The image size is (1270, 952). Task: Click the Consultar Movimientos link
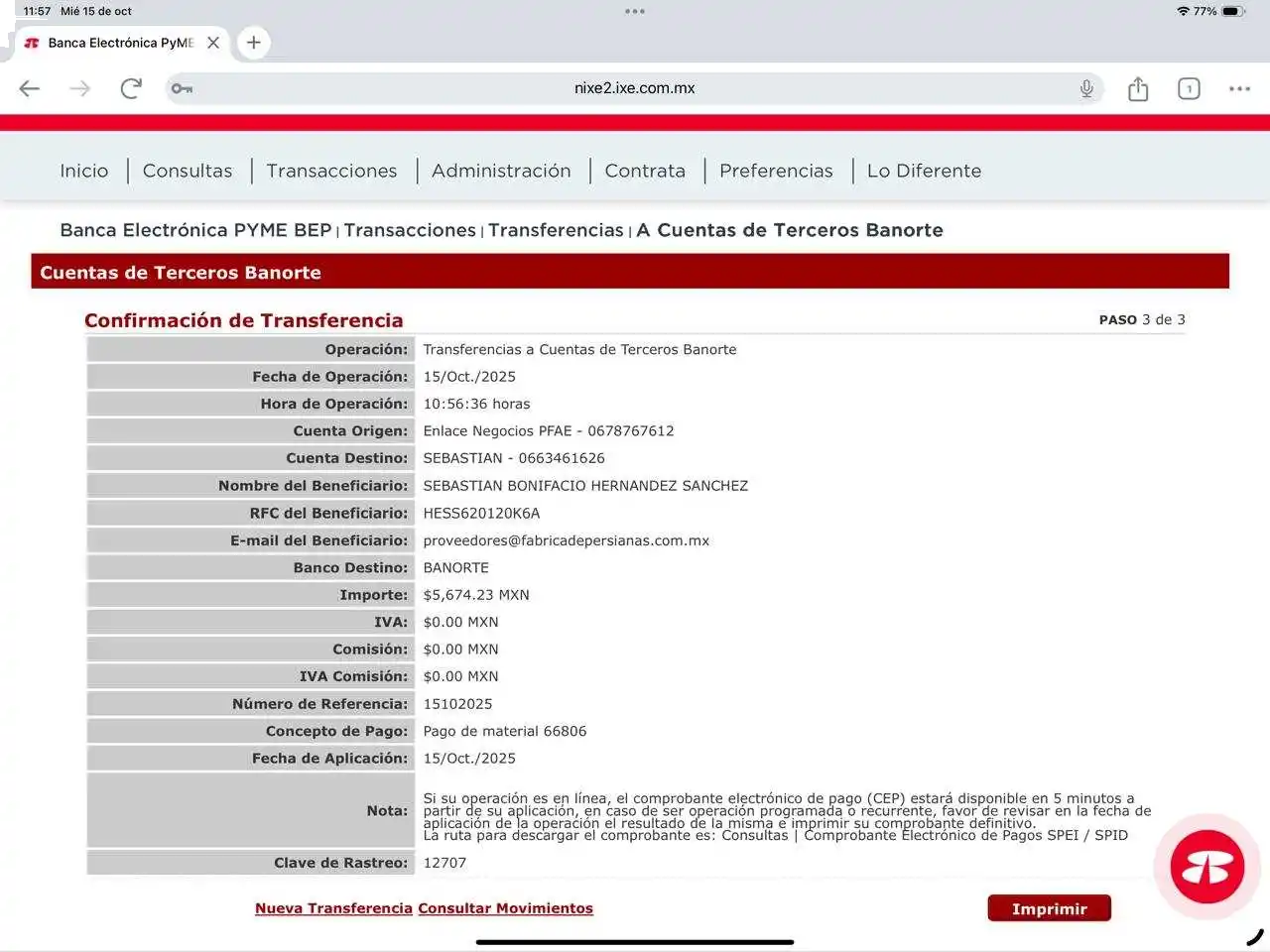[505, 908]
